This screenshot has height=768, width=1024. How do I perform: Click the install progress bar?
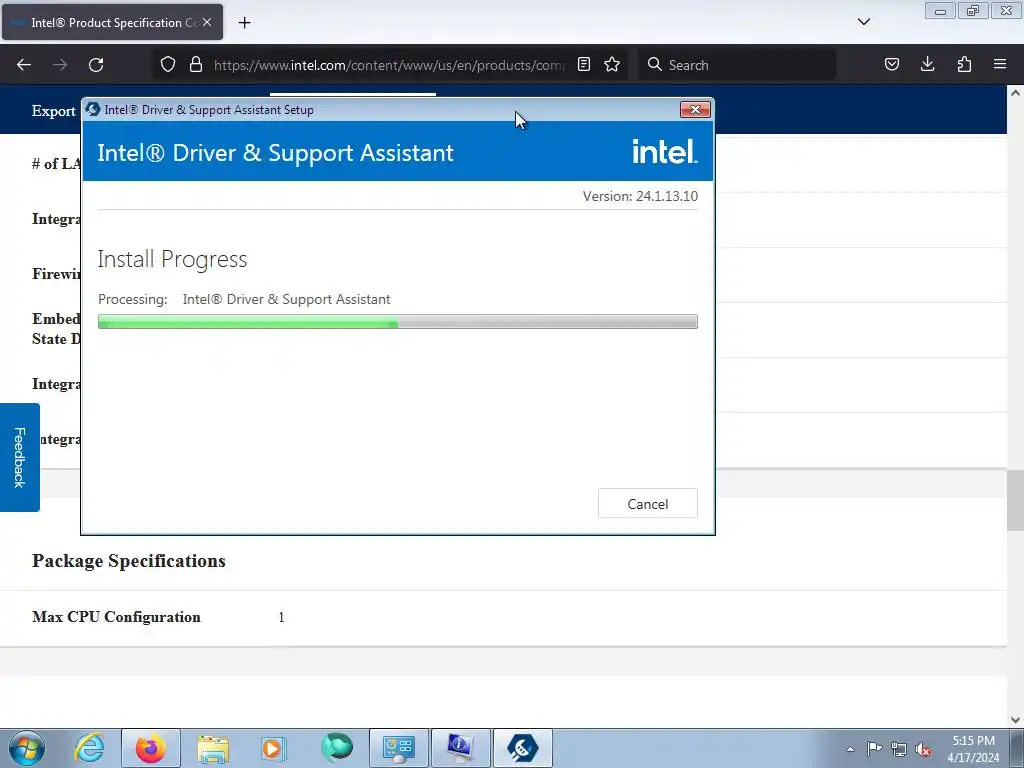point(397,321)
